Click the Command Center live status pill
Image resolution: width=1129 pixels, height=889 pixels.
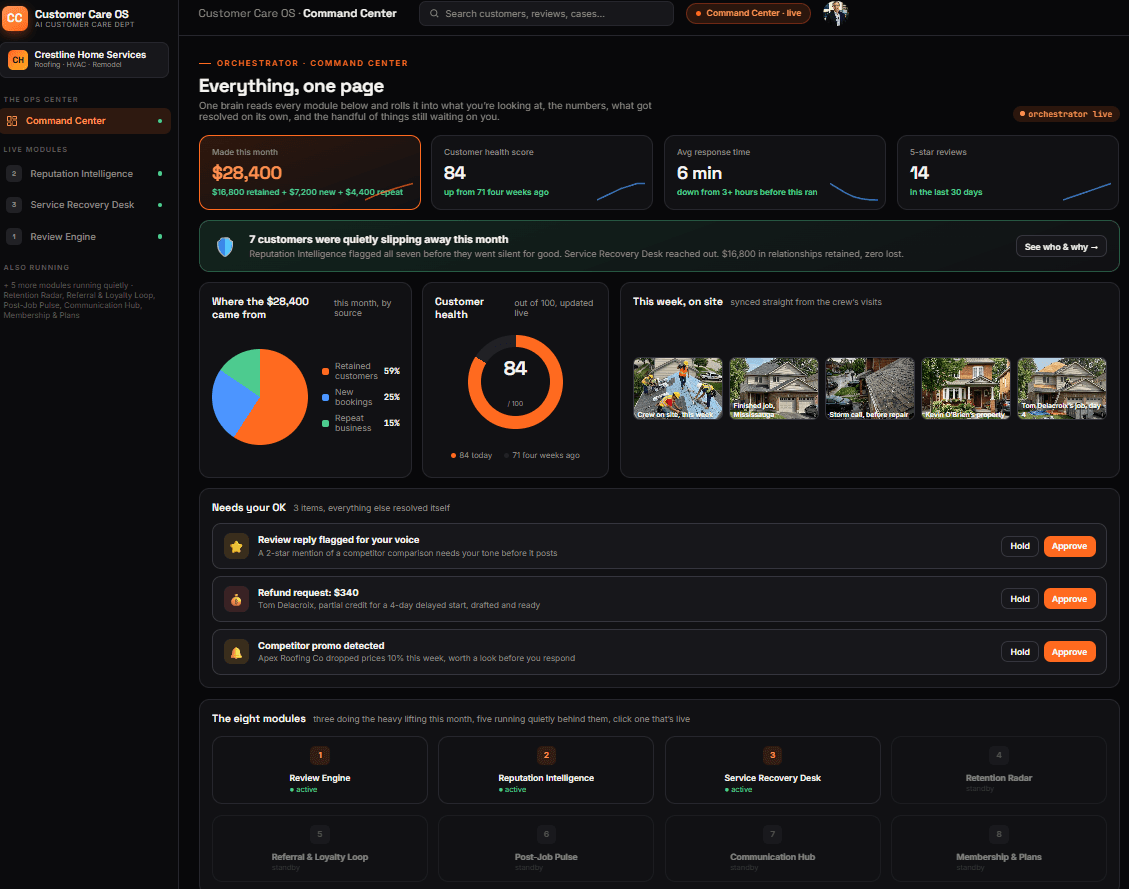coord(748,13)
